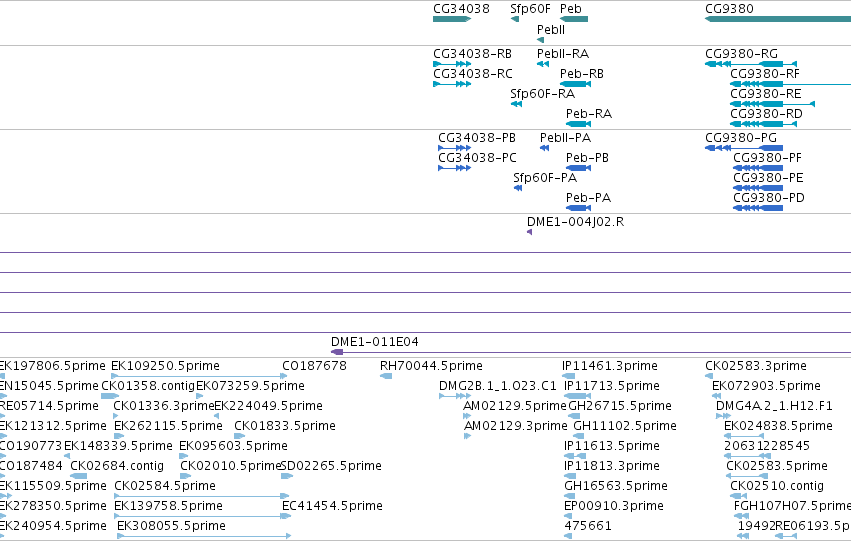Select the CG9380-PE protein feature
851x541 pixels.
coord(758,188)
